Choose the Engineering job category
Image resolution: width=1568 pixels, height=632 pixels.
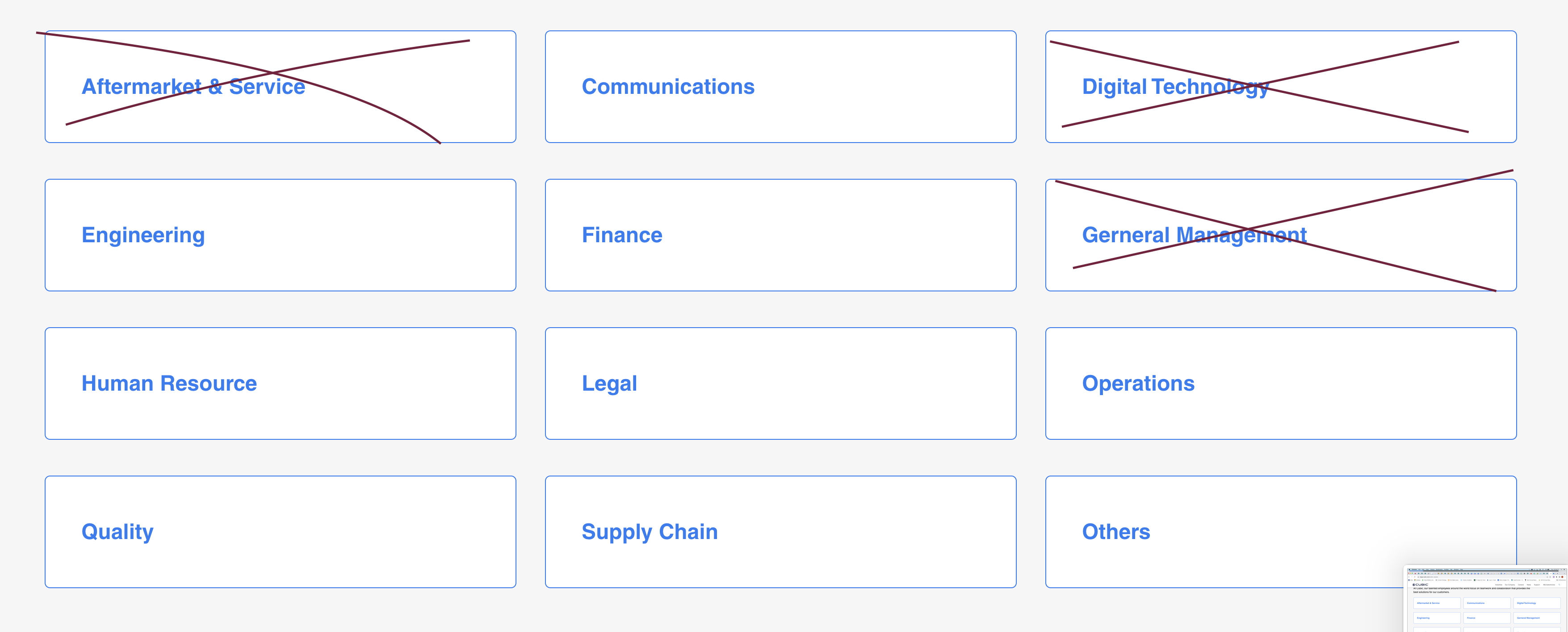click(x=281, y=235)
